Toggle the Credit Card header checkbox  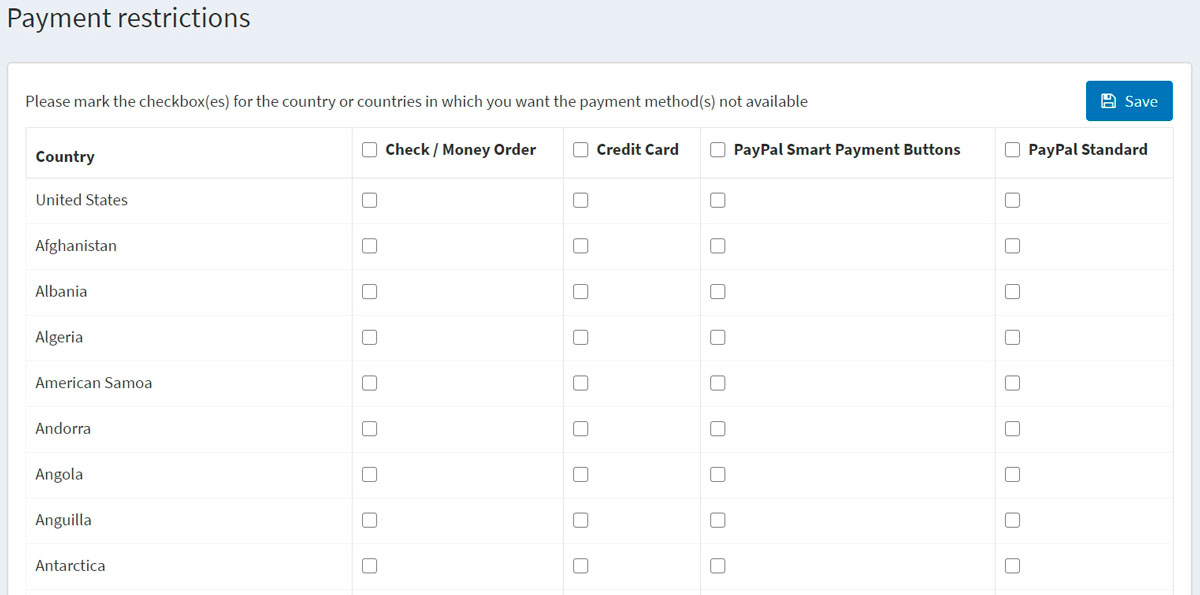581,150
